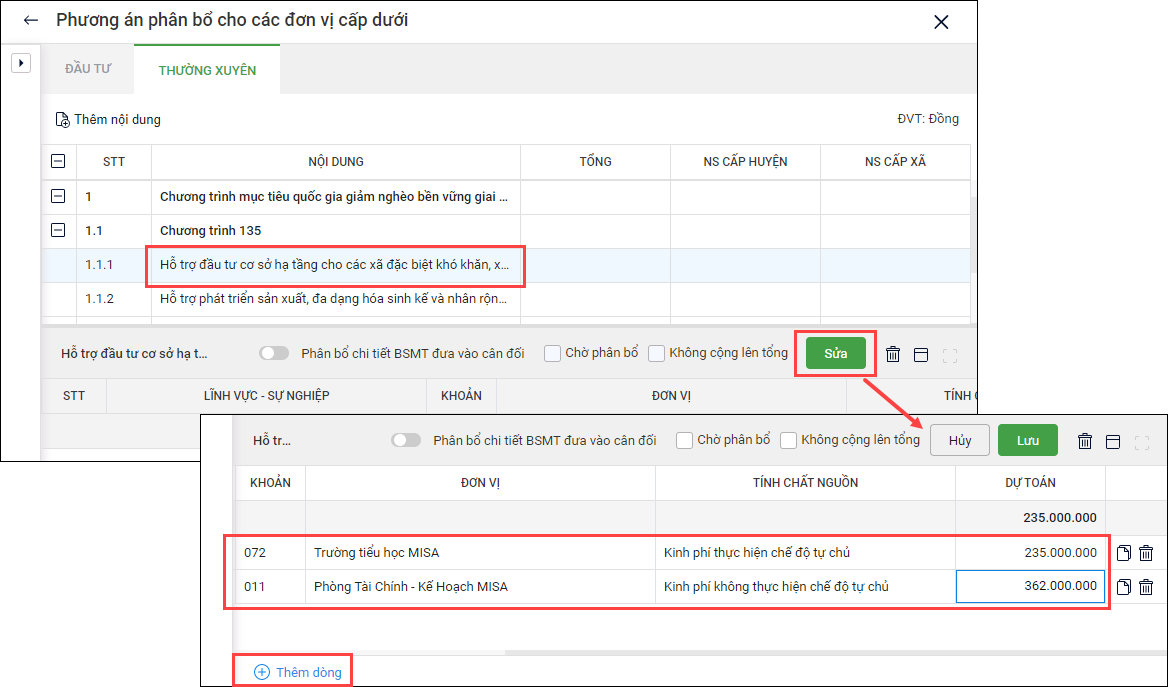The image size is (1168, 687).
Task: Copy the Trường tiểu học MISA row
Action: tap(1124, 553)
